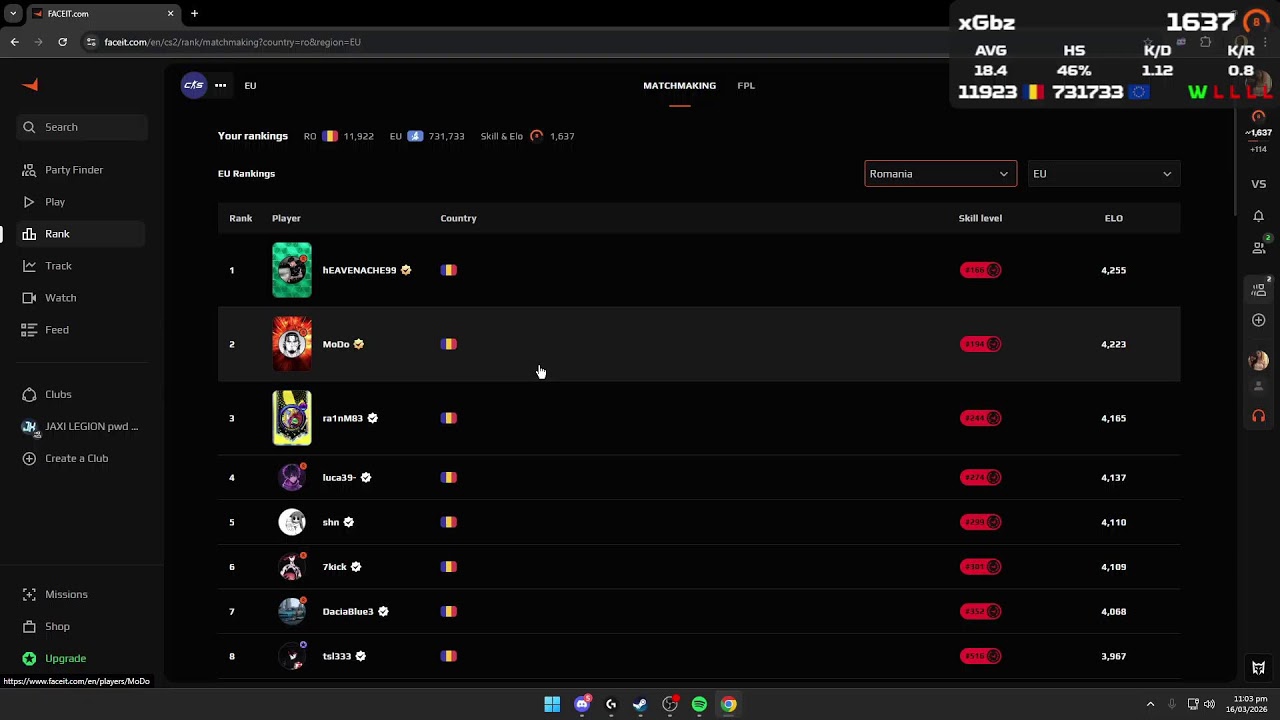Viewport: 1280px width, 720px height.
Task: Click the 1,637 ELO indicator in right sidebar
Action: pos(1258,132)
